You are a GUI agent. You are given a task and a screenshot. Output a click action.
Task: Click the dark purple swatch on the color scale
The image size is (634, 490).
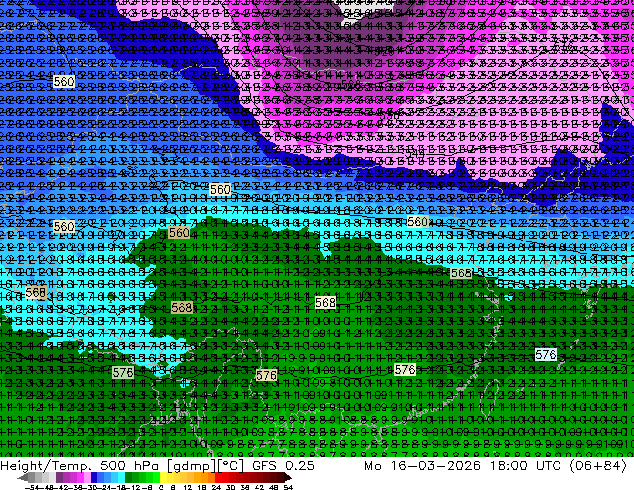click(x=59, y=478)
